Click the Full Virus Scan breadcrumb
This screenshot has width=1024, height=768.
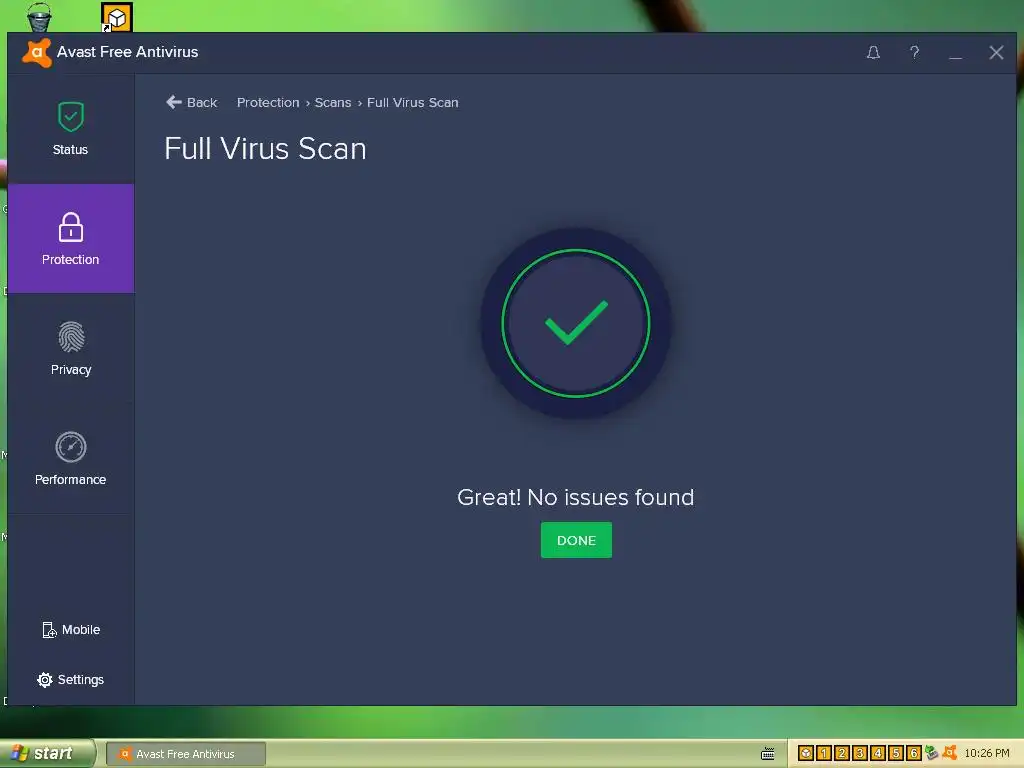[x=413, y=103]
